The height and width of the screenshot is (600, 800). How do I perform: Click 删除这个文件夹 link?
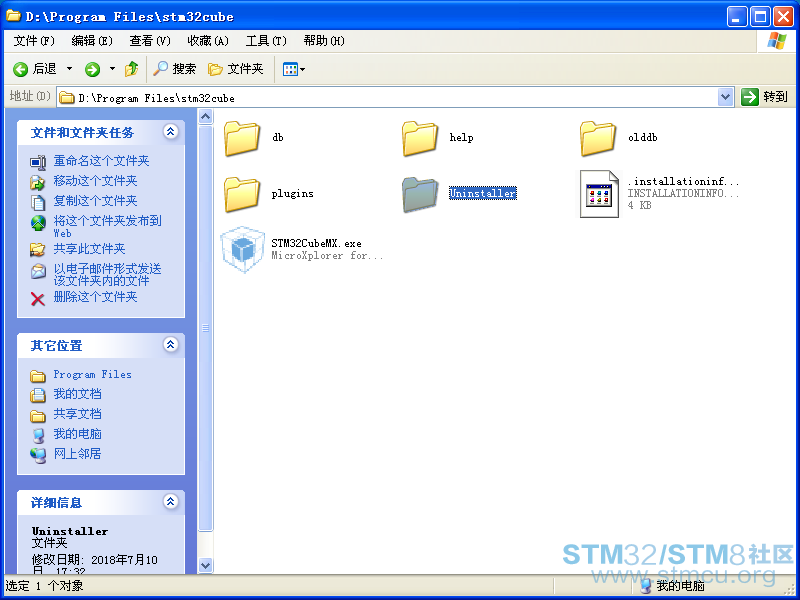pyautogui.click(x=95, y=297)
